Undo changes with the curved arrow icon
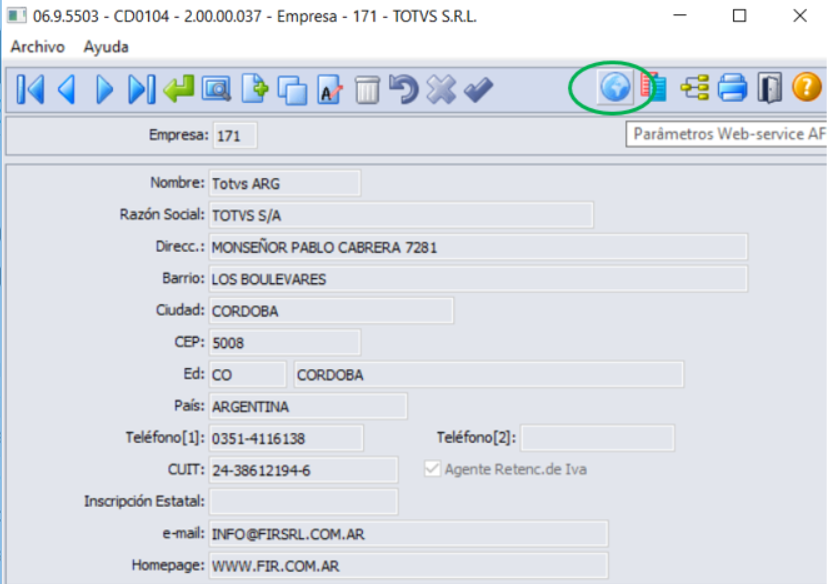 click(x=404, y=89)
